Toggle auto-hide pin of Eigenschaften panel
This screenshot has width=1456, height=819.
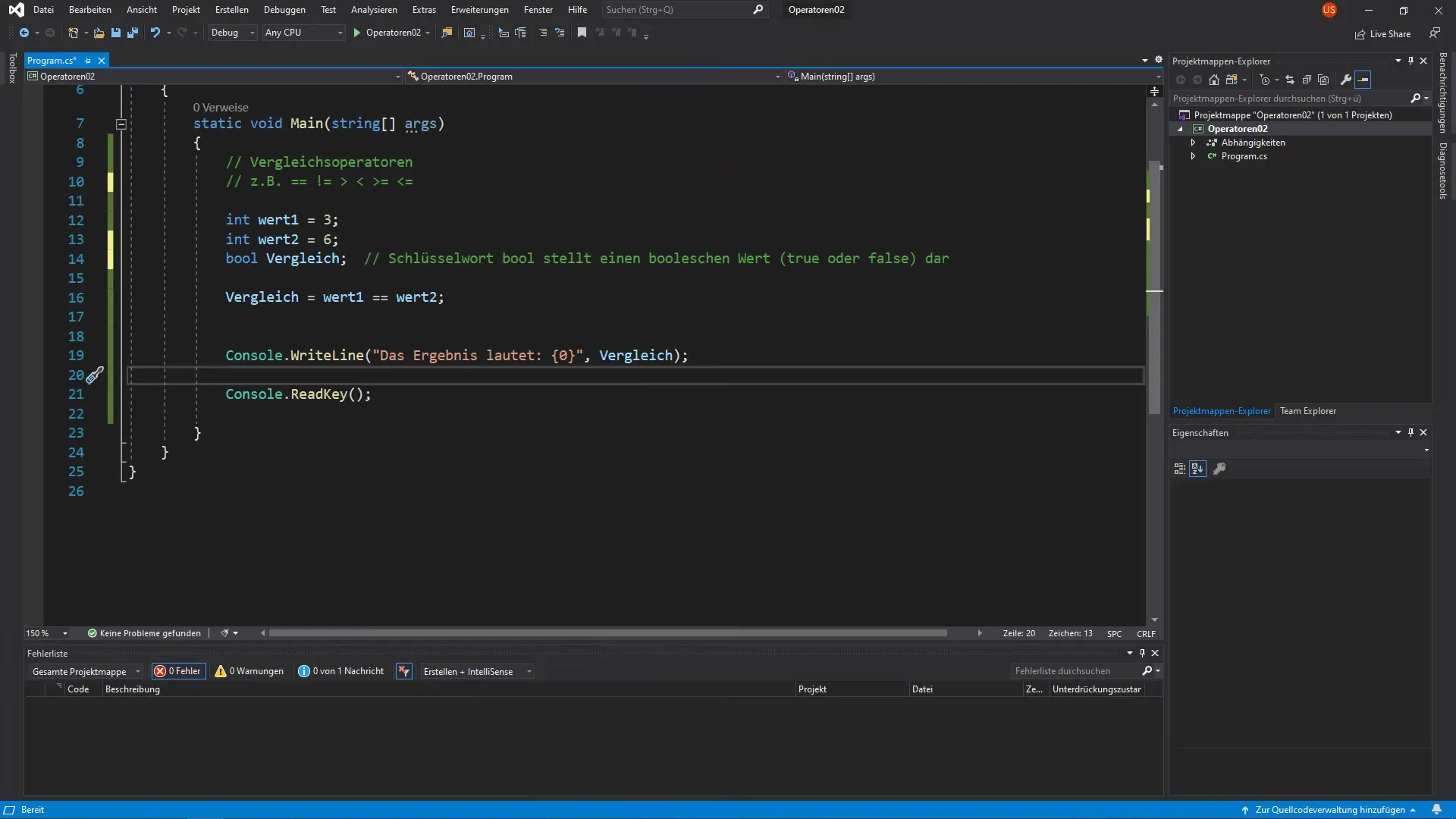click(x=1410, y=432)
